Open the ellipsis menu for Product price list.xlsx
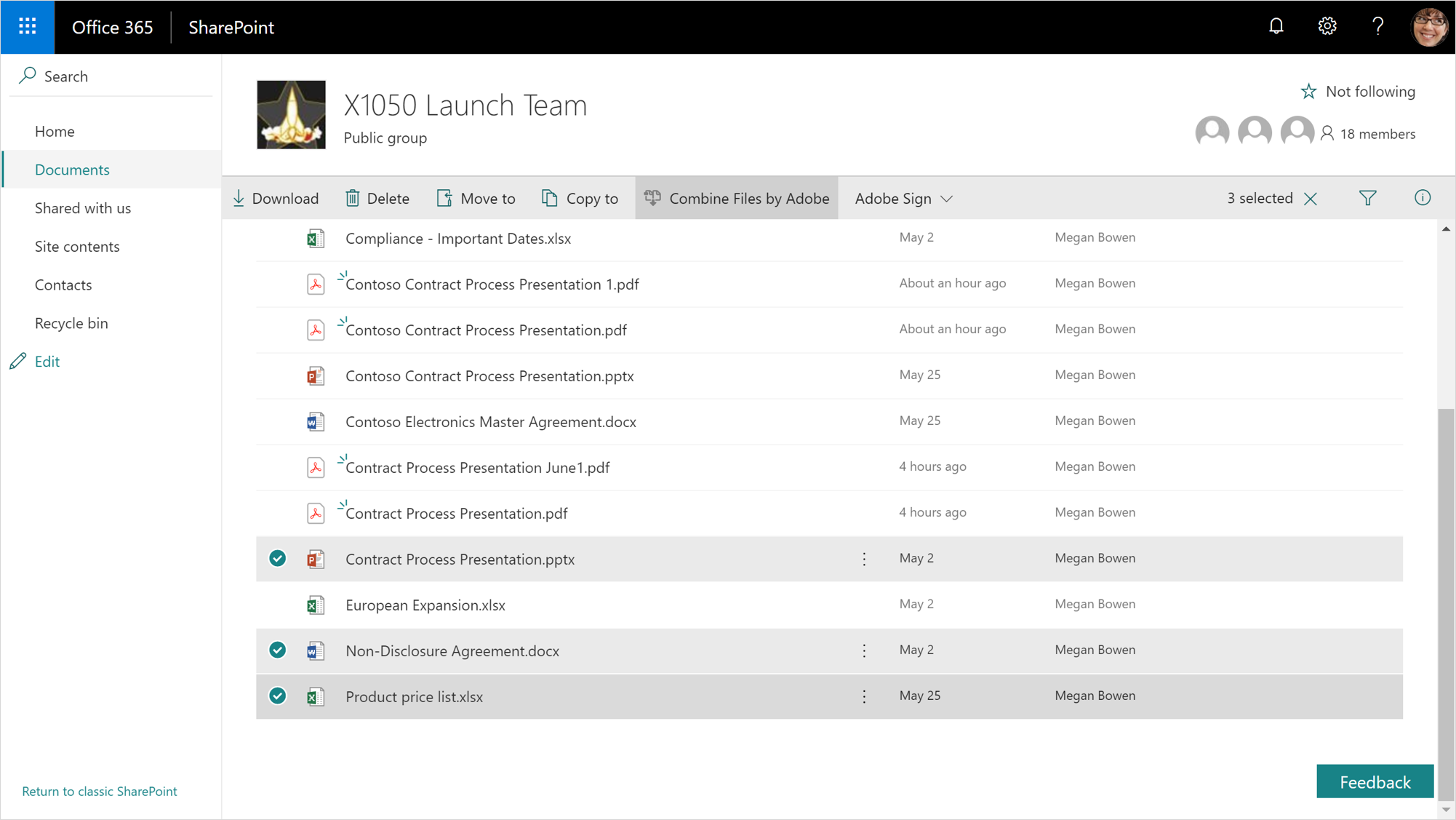Screen dimensions: 1456x820 (x=864, y=696)
